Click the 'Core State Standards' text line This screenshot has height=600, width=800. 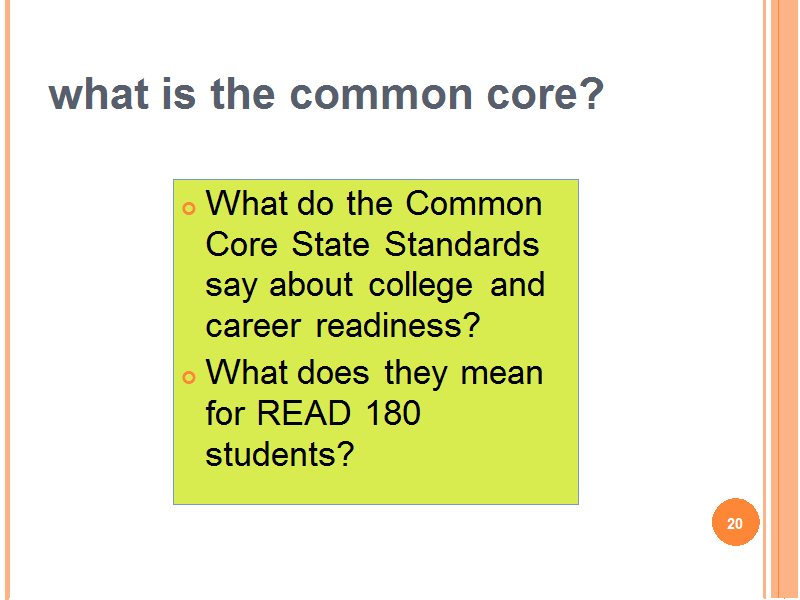tap(372, 244)
